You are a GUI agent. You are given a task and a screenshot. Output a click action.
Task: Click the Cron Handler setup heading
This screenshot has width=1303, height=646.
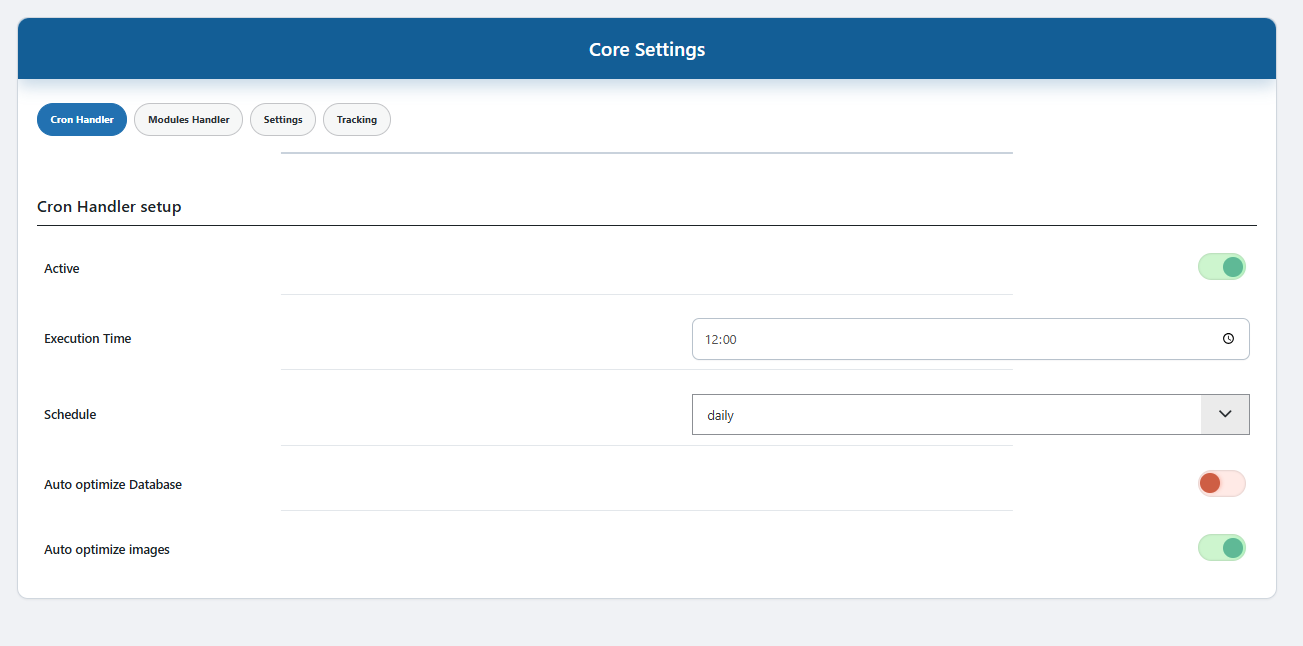(x=109, y=207)
